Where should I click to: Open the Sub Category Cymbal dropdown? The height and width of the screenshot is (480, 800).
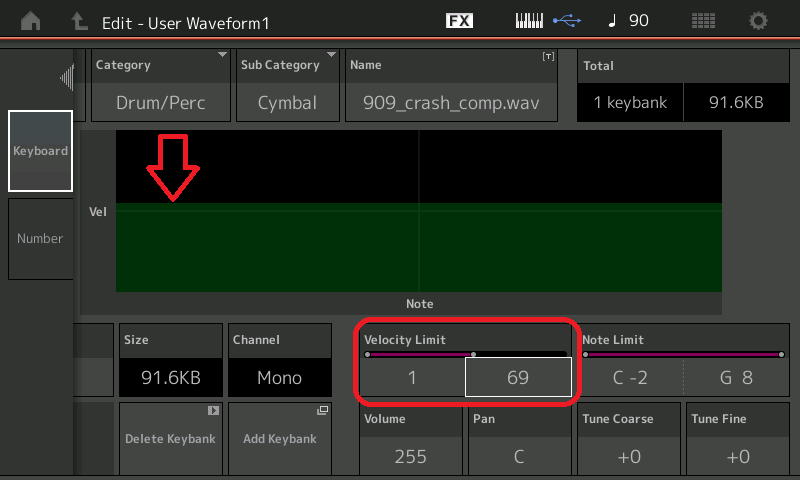(x=287, y=101)
